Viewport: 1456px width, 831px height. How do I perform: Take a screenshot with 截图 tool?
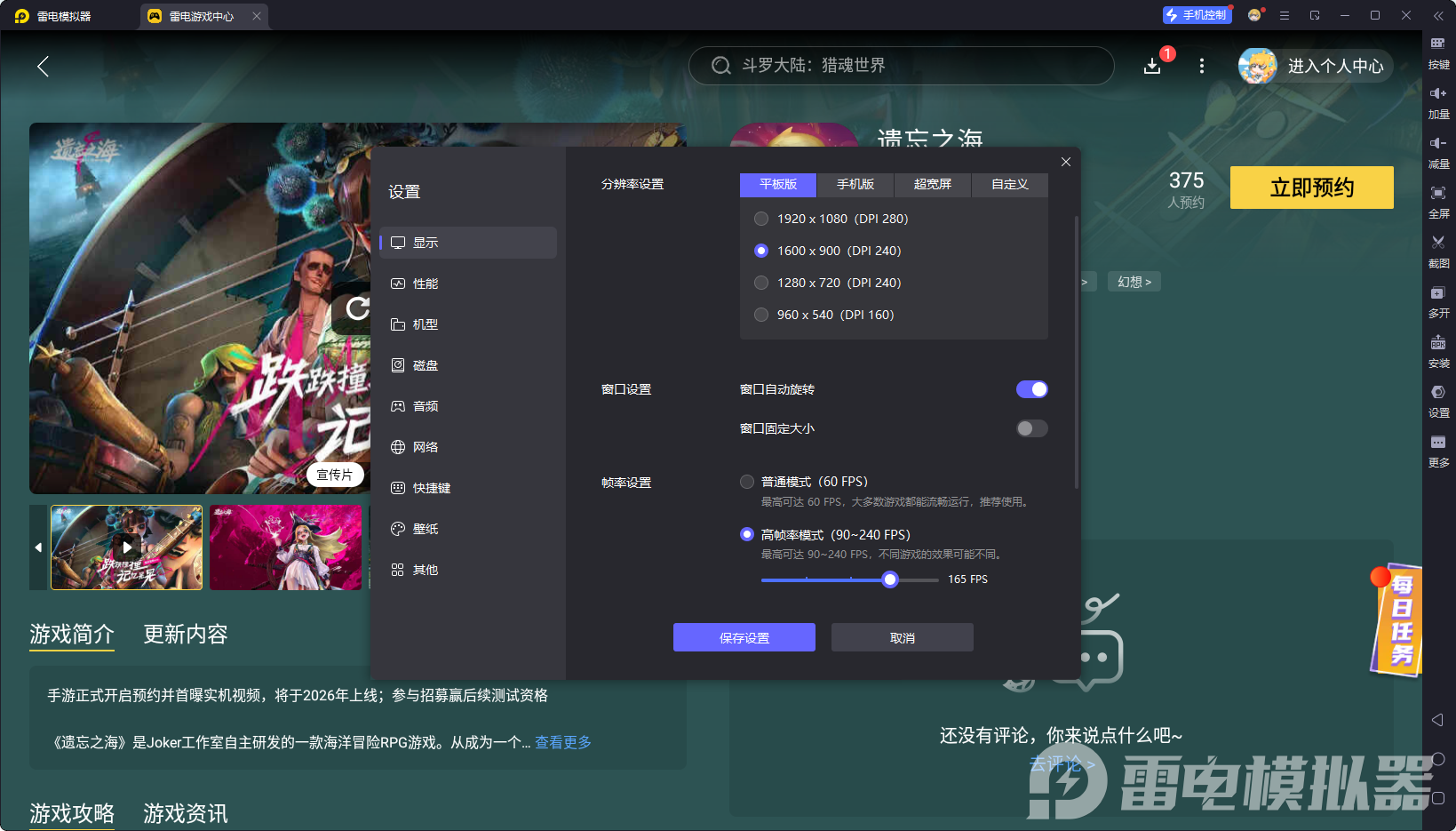click(x=1438, y=252)
